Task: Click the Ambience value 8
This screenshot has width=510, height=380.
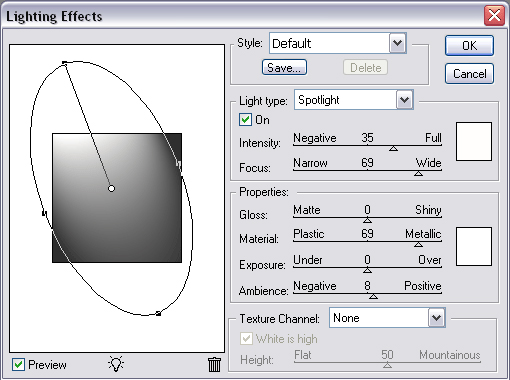Action: [367, 286]
